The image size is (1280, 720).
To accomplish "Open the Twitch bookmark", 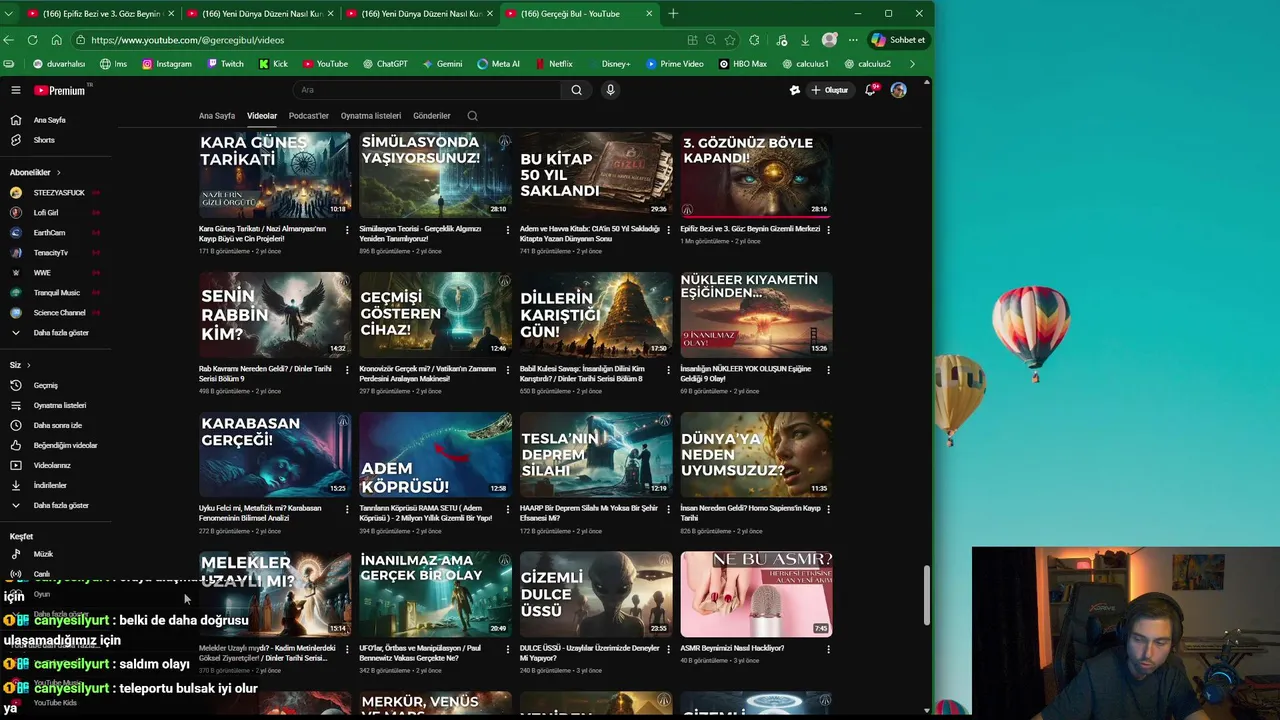I will coord(225,64).
